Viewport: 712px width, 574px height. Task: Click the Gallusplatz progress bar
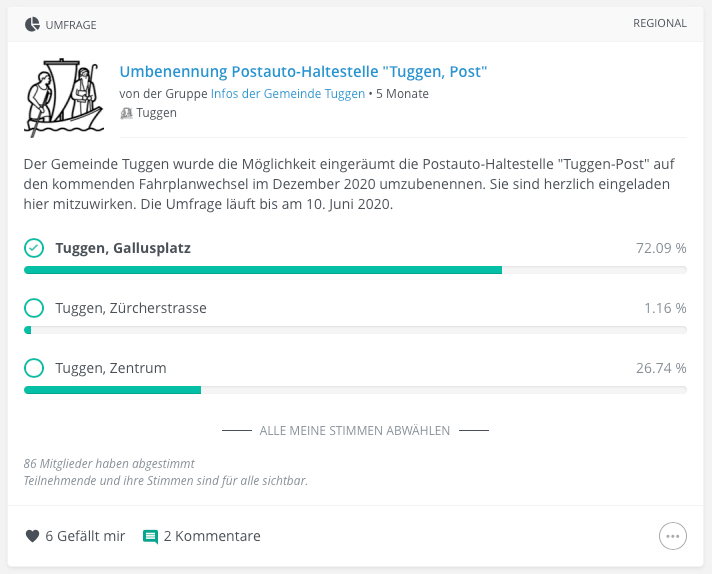pos(355,270)
